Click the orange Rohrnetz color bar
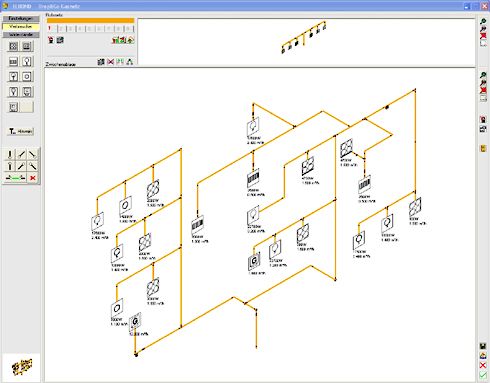 click(90, 21)
